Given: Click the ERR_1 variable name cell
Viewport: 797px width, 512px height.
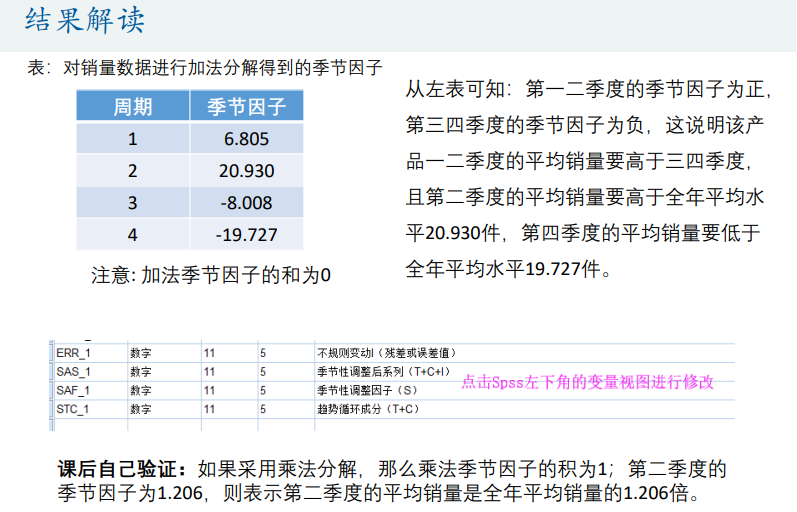Looking at the screenshot, I should coord(74,353).
